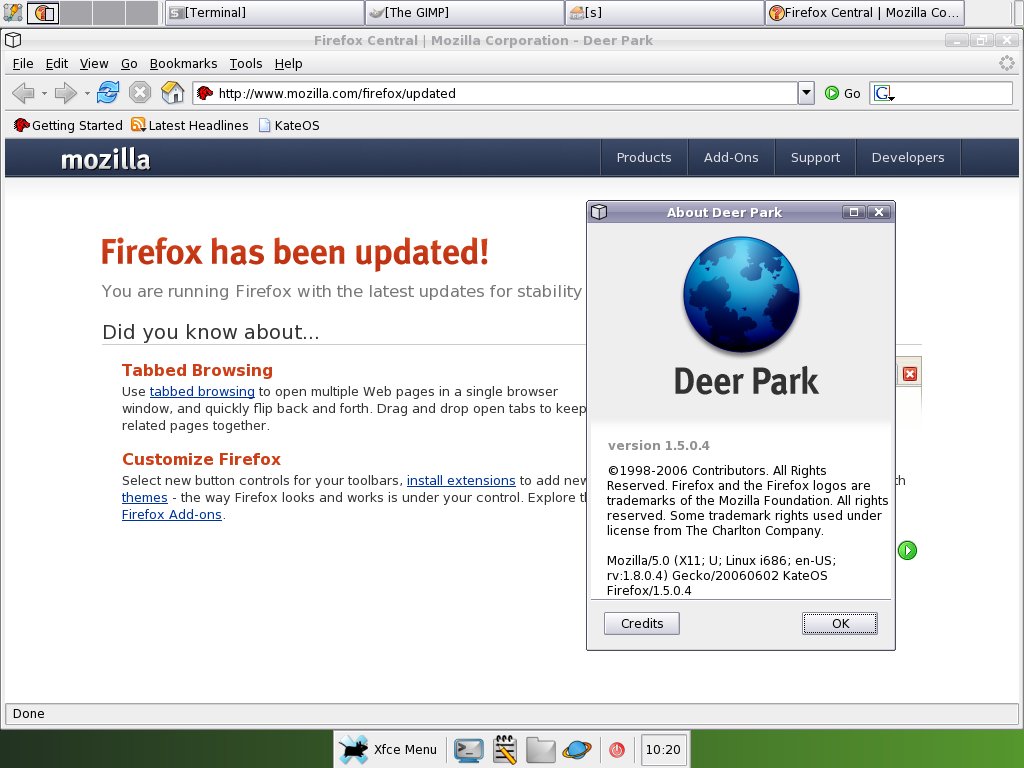1024x768 pixels.
Task: Open the Google search engine selector
Action: [x=884, y=93]
